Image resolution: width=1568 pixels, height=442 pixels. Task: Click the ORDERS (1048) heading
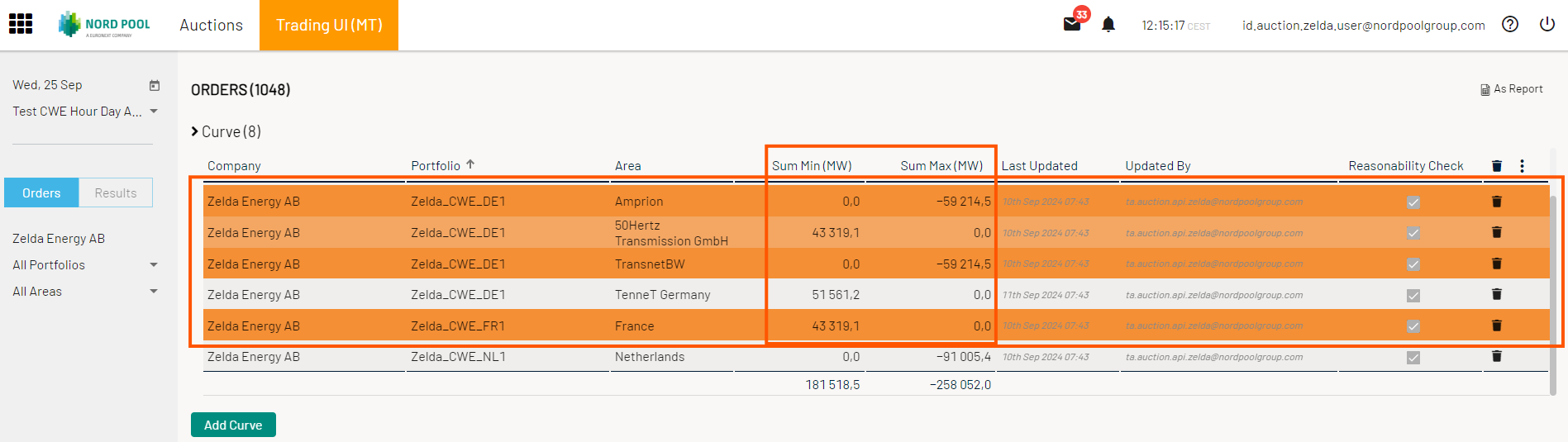click(x=241, y=90)
